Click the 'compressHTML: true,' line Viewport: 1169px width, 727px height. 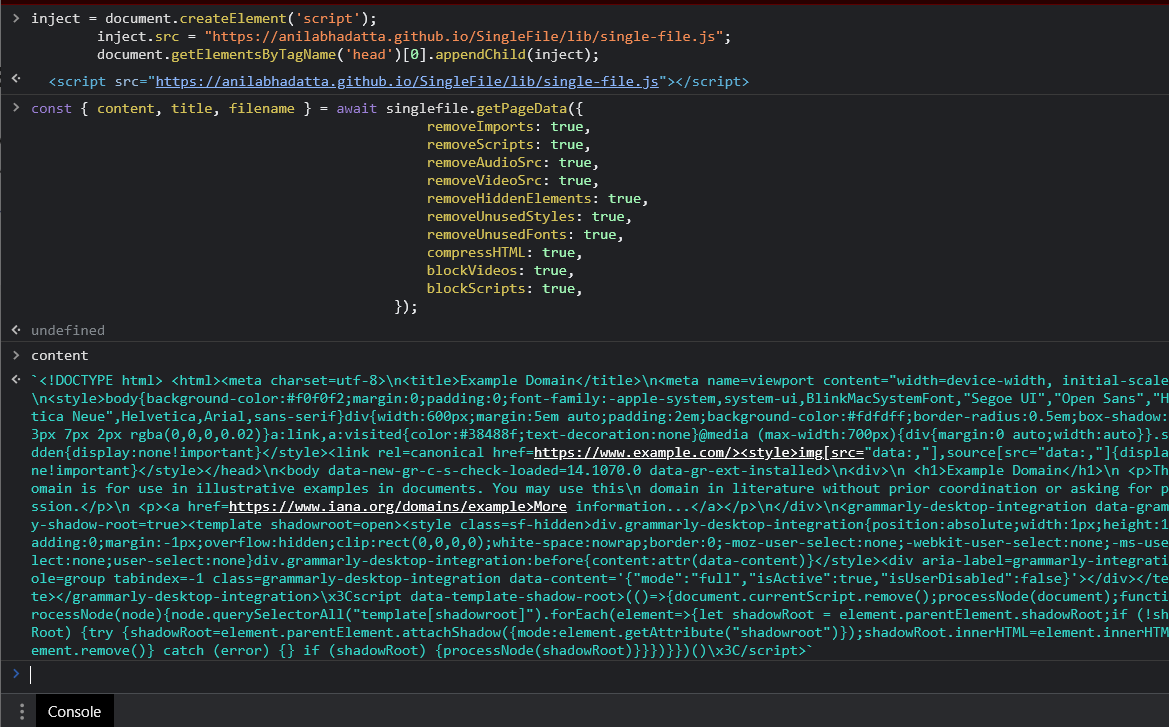coord(505,253)
